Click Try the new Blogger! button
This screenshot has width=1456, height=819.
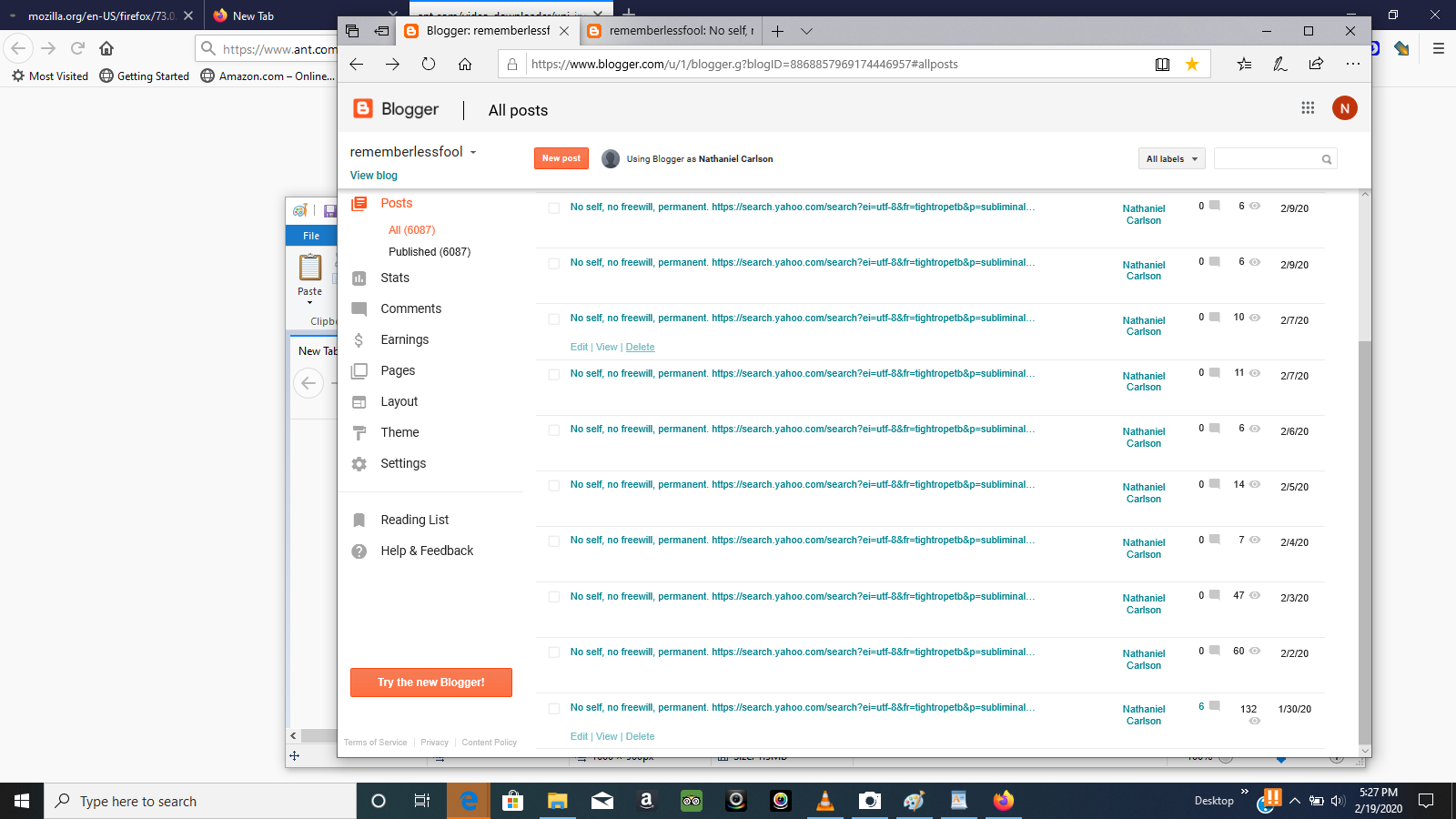click(x=431, y=682)
